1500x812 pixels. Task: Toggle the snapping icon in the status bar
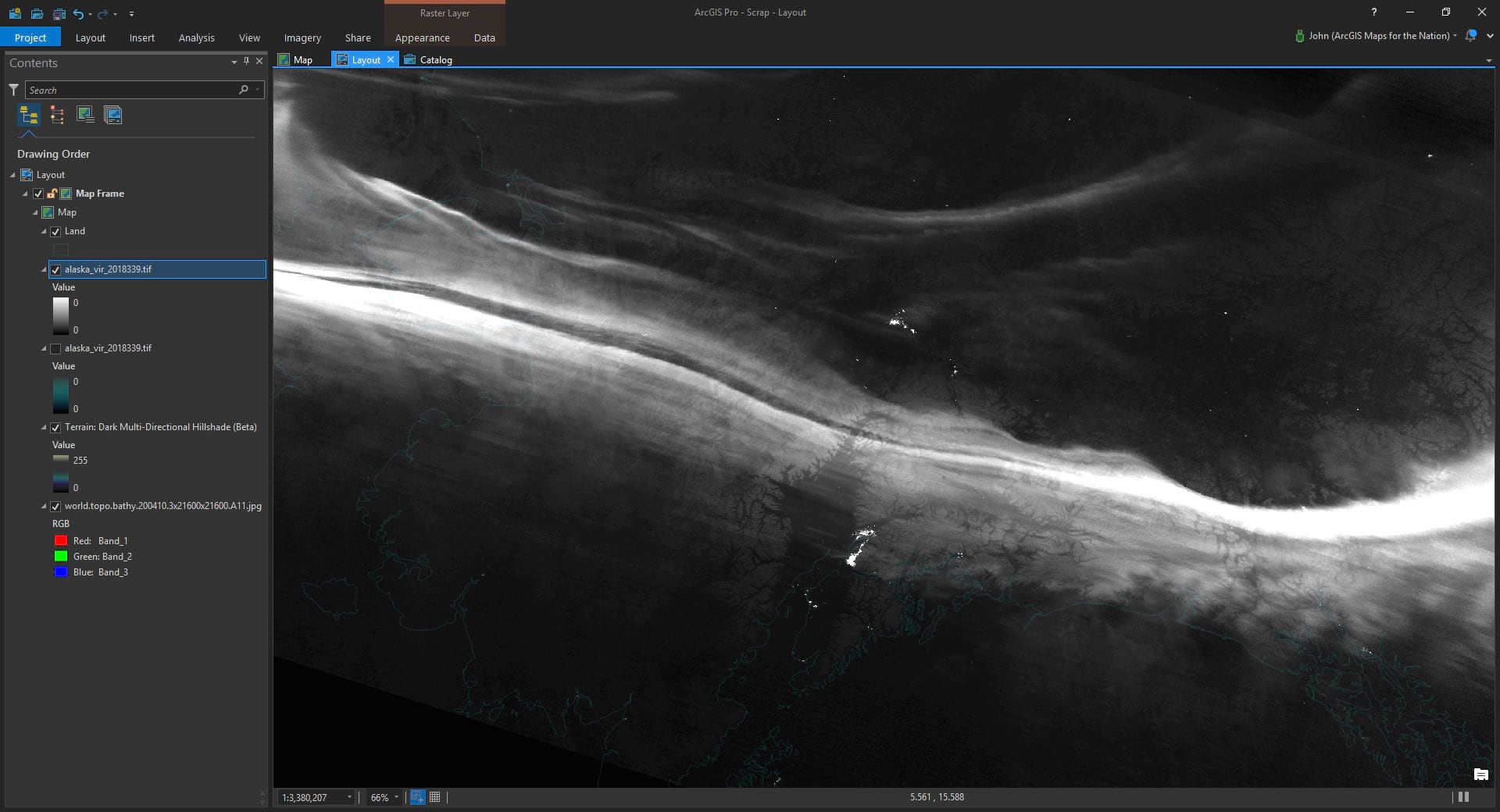(x=418, y=797)
